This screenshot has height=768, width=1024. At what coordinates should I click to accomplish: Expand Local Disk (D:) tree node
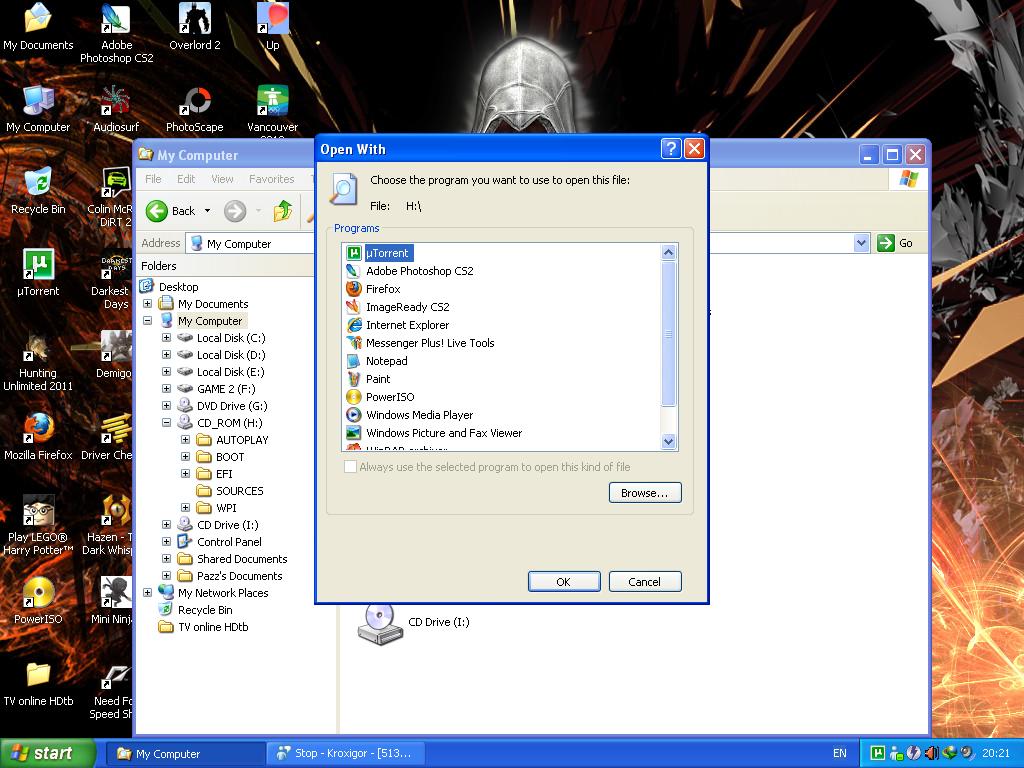click(x=167, y=355)
